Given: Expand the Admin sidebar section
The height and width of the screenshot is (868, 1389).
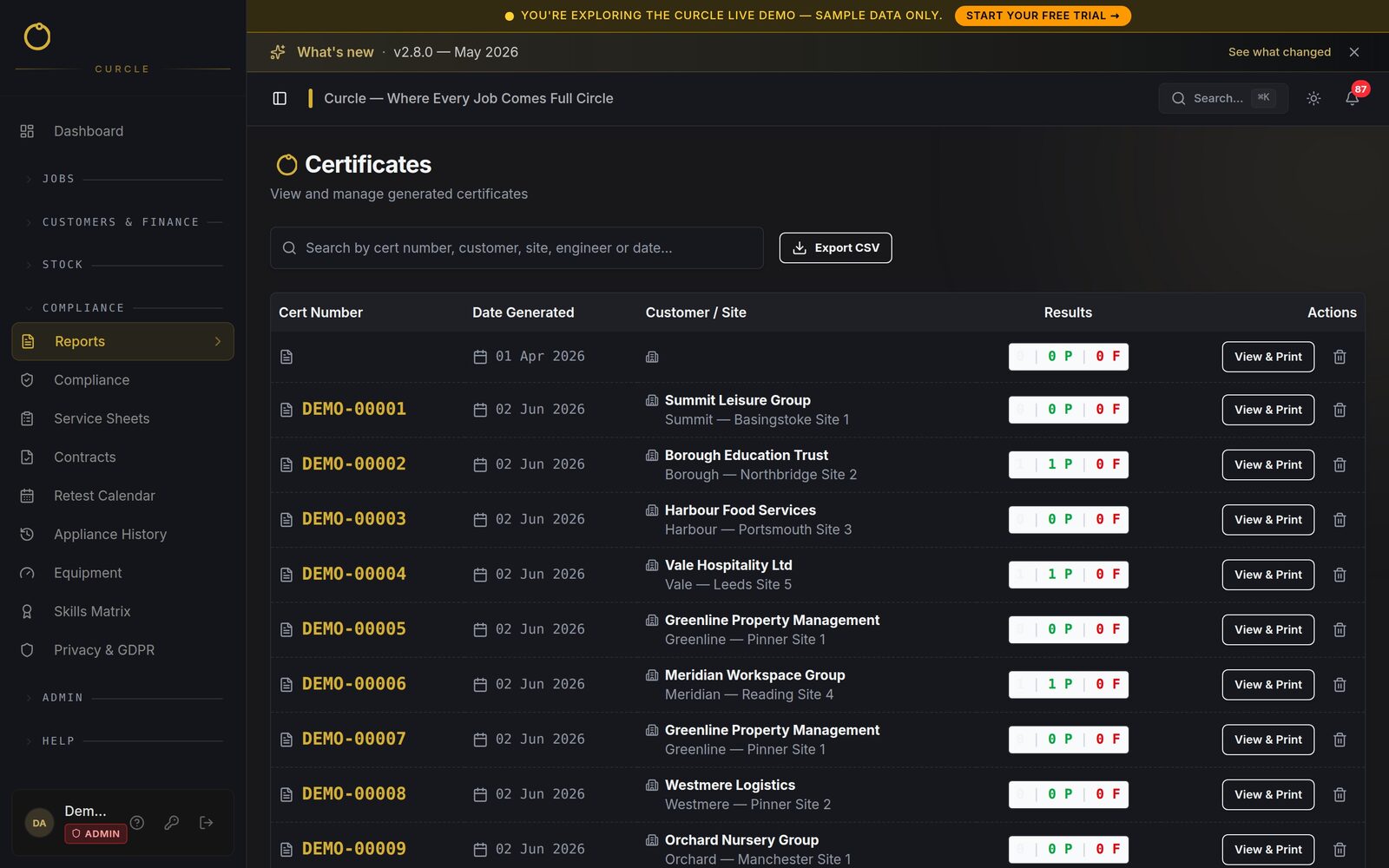Looking at the screenshot, I should pos(122,698).
